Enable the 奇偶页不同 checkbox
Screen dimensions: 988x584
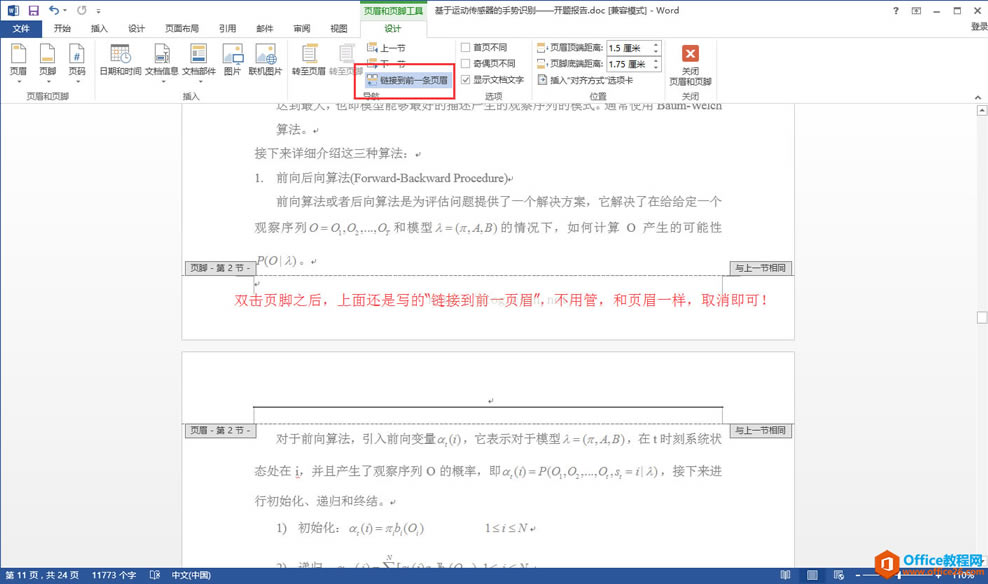pos(466,64)
